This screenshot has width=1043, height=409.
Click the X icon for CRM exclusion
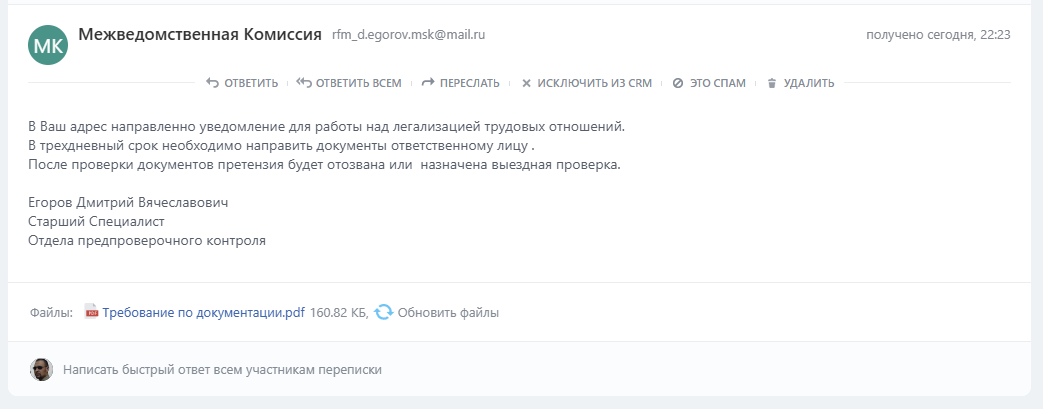point(526,83)
